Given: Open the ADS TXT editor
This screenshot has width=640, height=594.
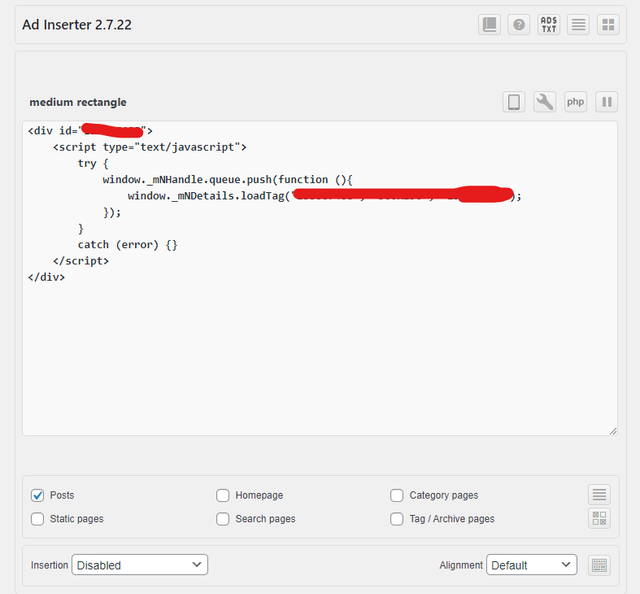Looking at the screenshot, I should (549, 25).
